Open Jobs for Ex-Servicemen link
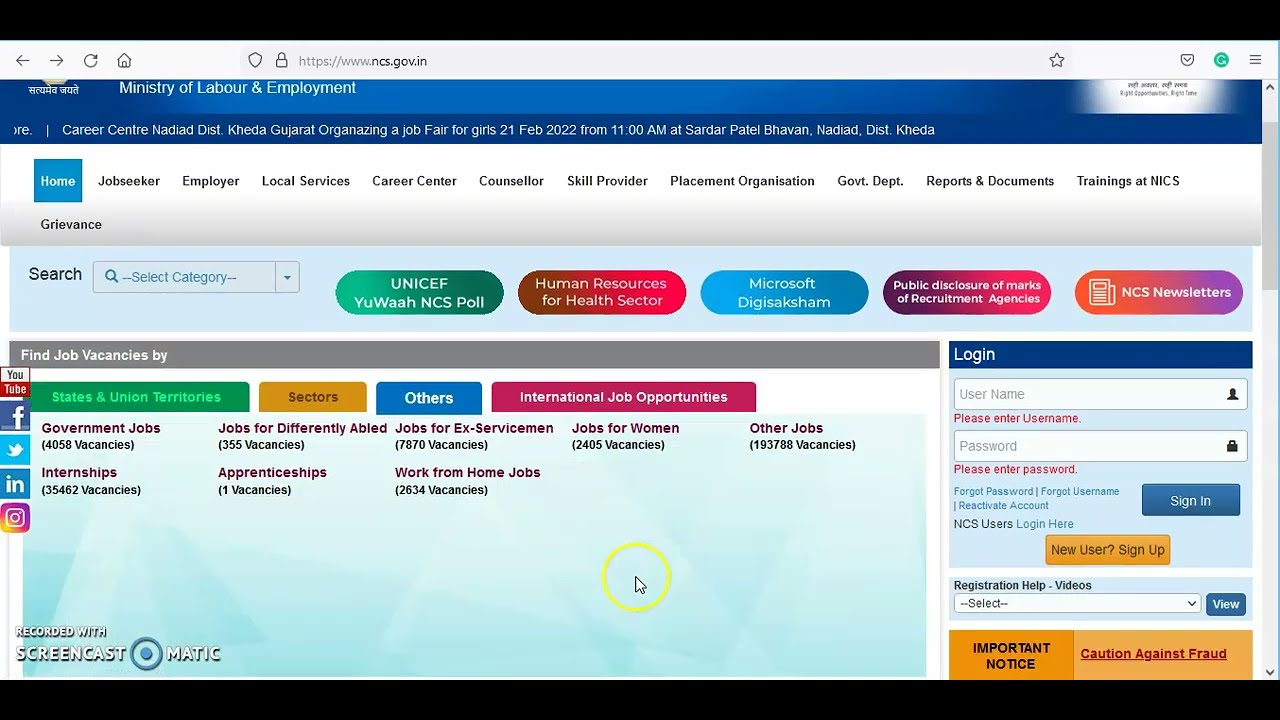 click(x=474, y=428)
